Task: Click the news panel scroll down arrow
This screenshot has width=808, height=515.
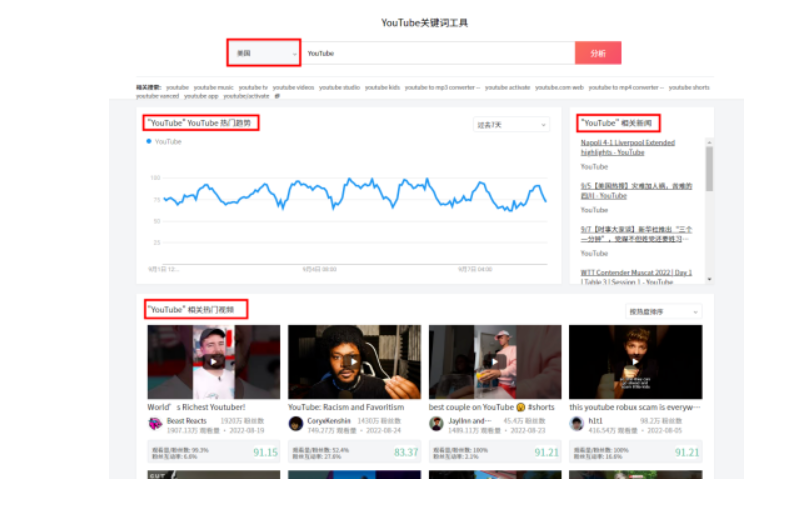Action: pos(710,279)
